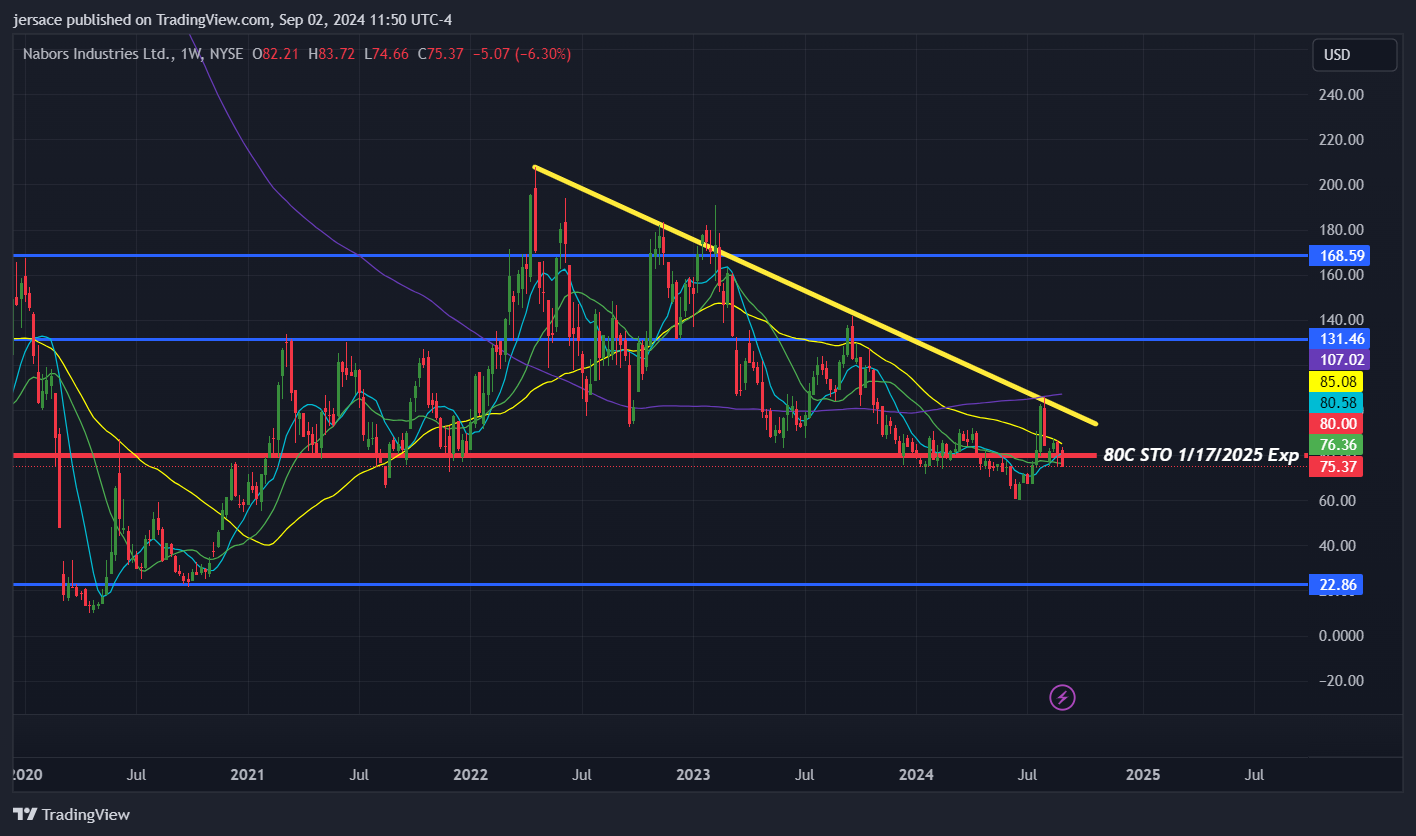This screenshot has width=1416, height=836.
Task: Click the purple lightning bolt event icon
Action: [1062, 697]
